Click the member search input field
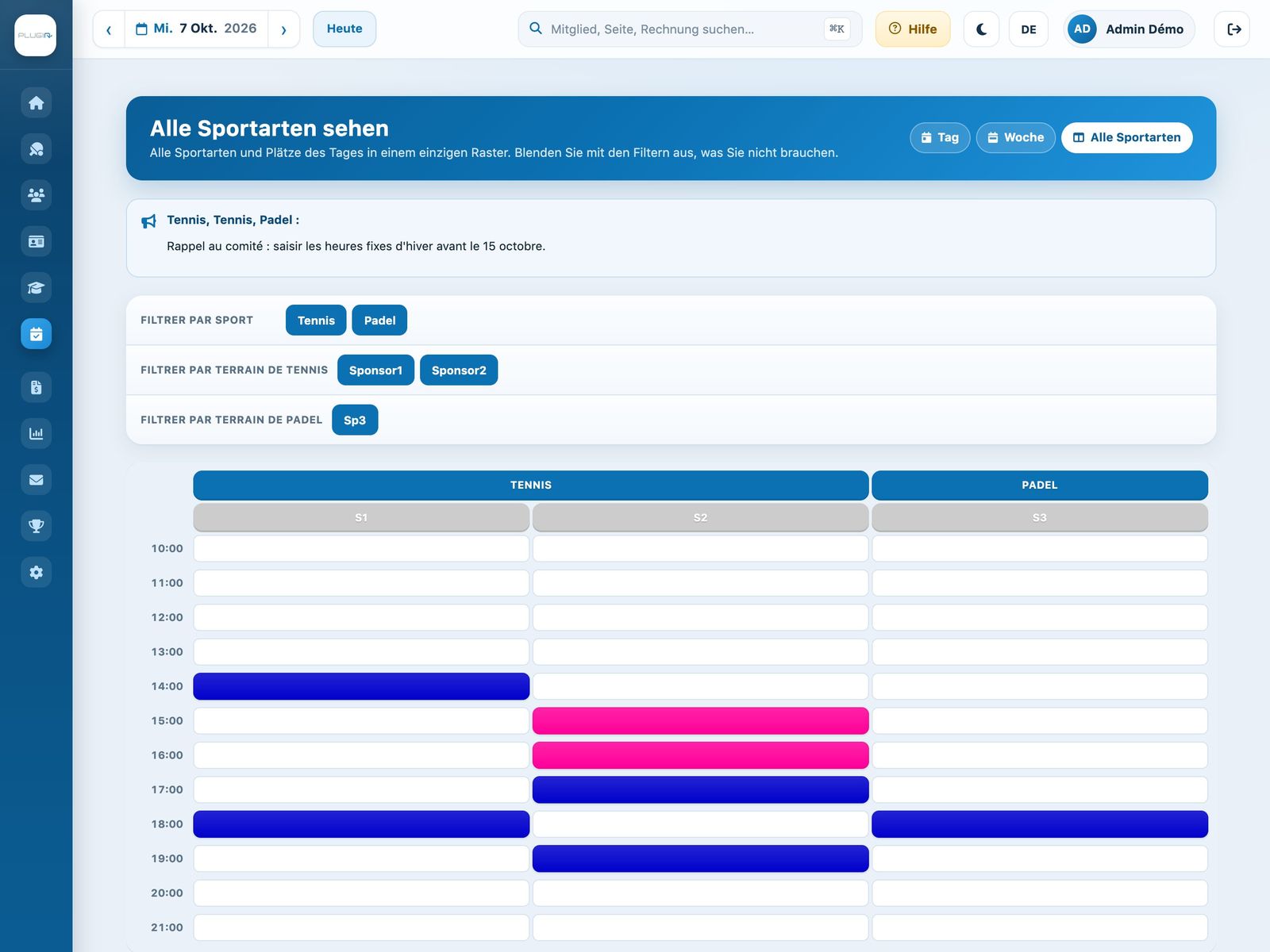1270x952 pixels. (x=690, y=29)
